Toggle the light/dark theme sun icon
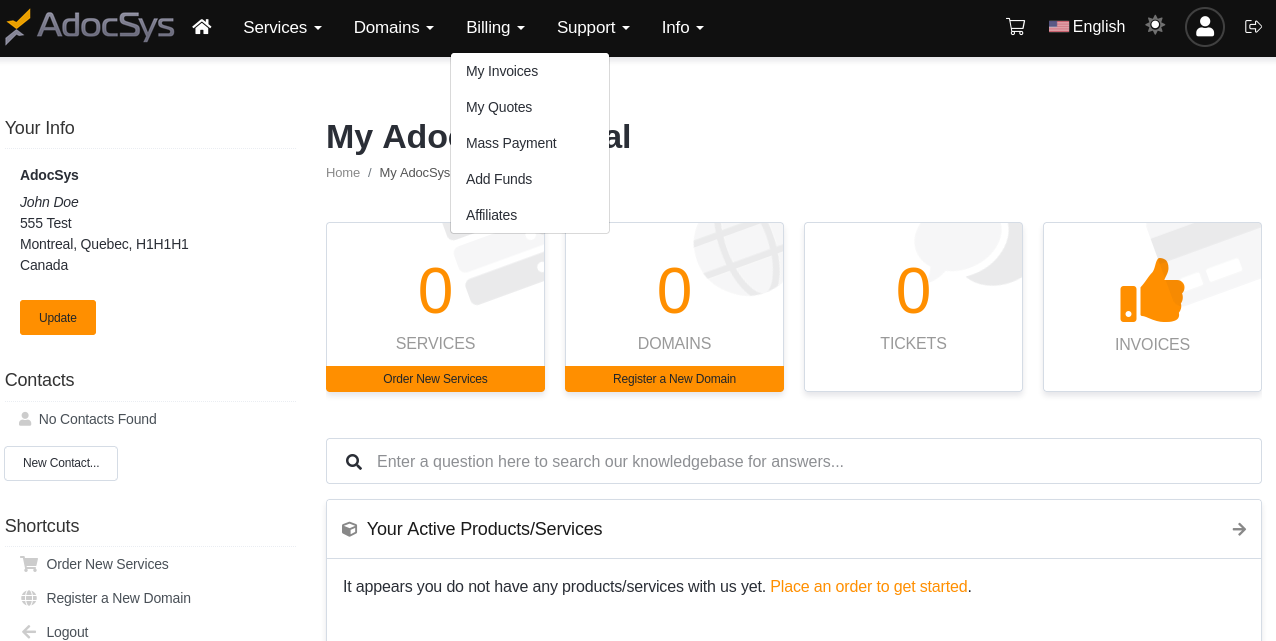1276x641 pixels. (1155, 26)
